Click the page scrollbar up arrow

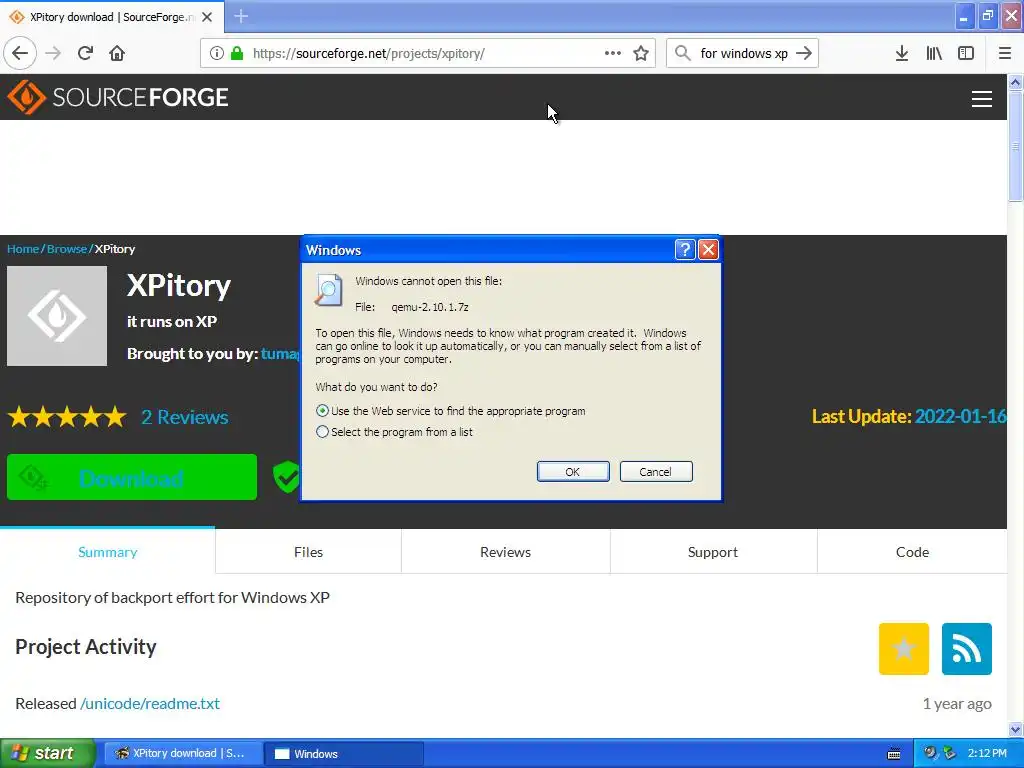pos(1015,82)
